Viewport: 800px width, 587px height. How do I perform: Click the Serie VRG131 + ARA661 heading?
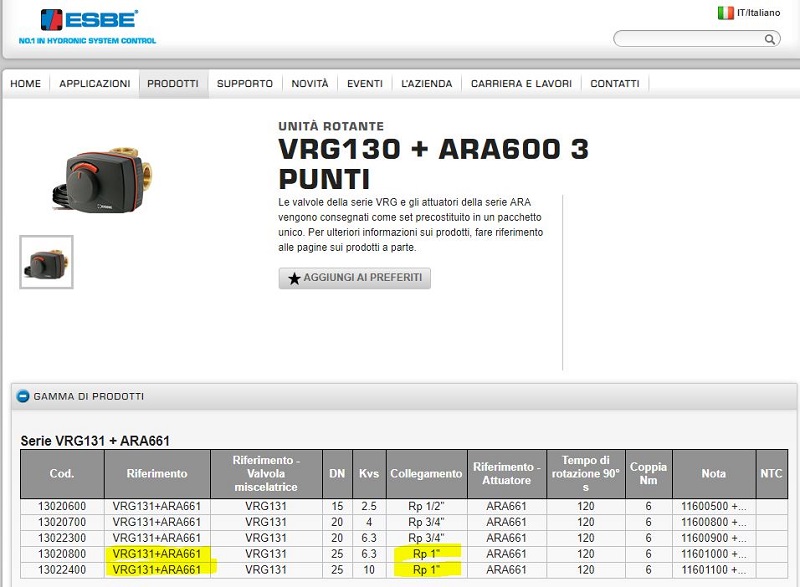coord(95,441)
